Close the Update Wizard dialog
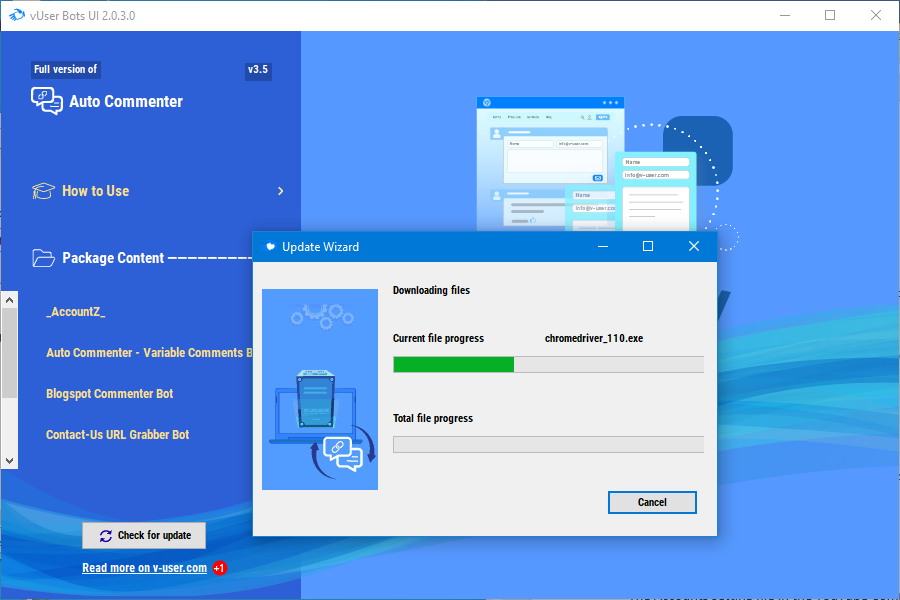This screenshot has width=900, height=600. click(x=694, y=246)
